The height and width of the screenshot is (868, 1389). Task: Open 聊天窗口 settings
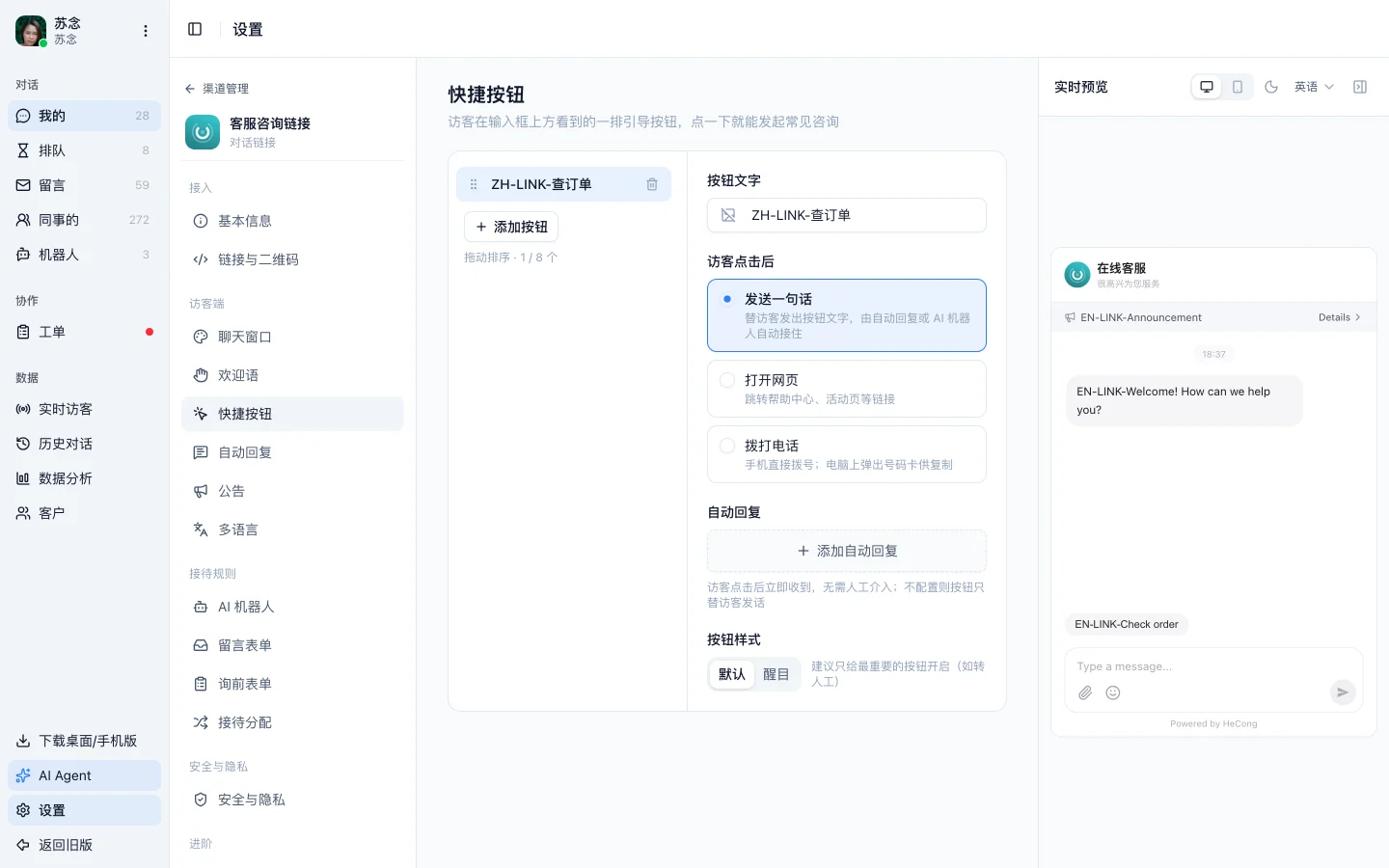coord(292,337)
